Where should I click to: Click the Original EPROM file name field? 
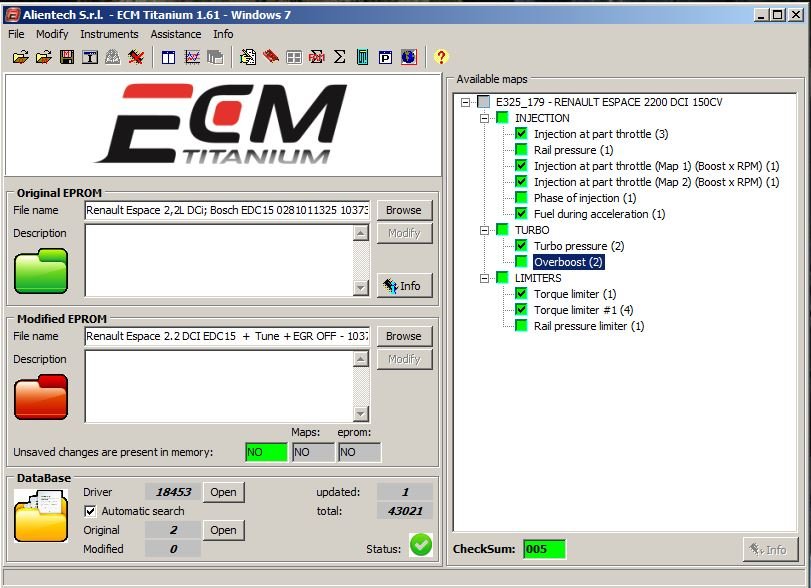point(227,210)
